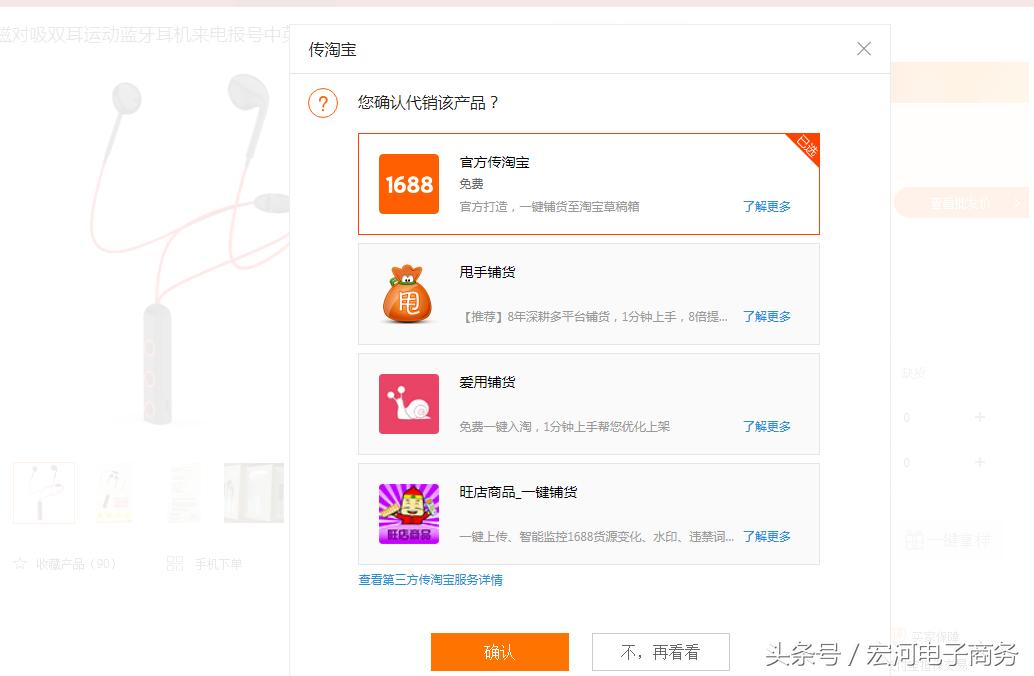Increase quantity with the plus stepper
This screenshot has height=676, width=1034.
point(980,418)
